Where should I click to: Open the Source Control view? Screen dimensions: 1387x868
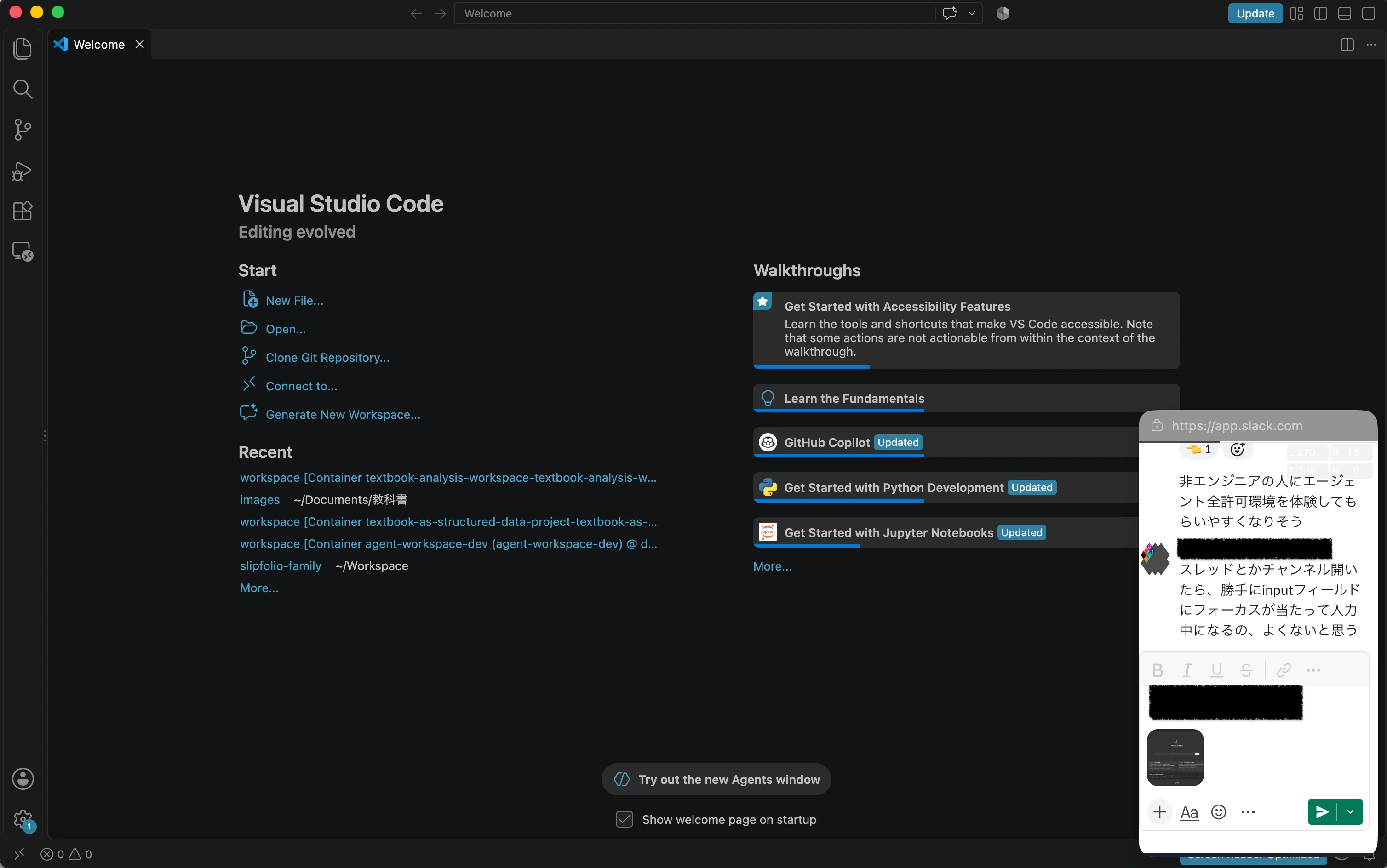point(23,130)
